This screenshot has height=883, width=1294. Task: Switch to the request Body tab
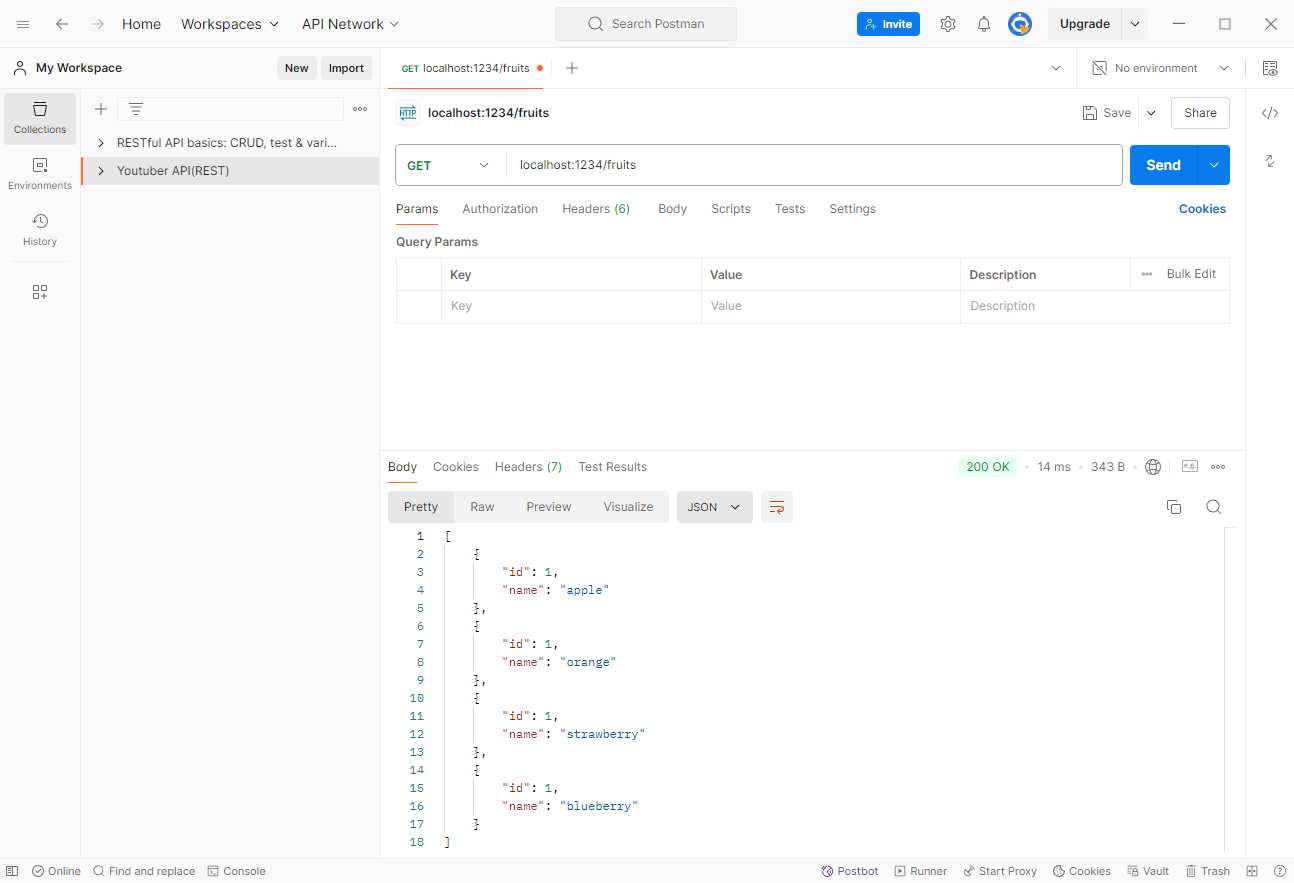click(672, 209)
